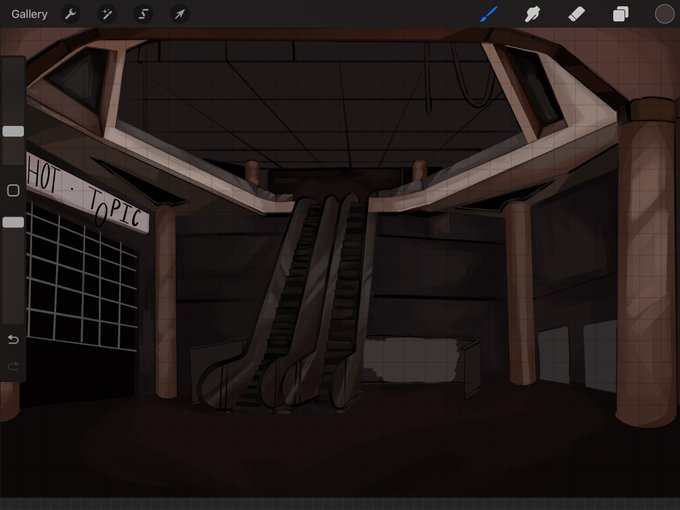Viewport: 680px width, 510px height.
Task: Tap the square modify button on sidebar
Action: pos(13,190)
